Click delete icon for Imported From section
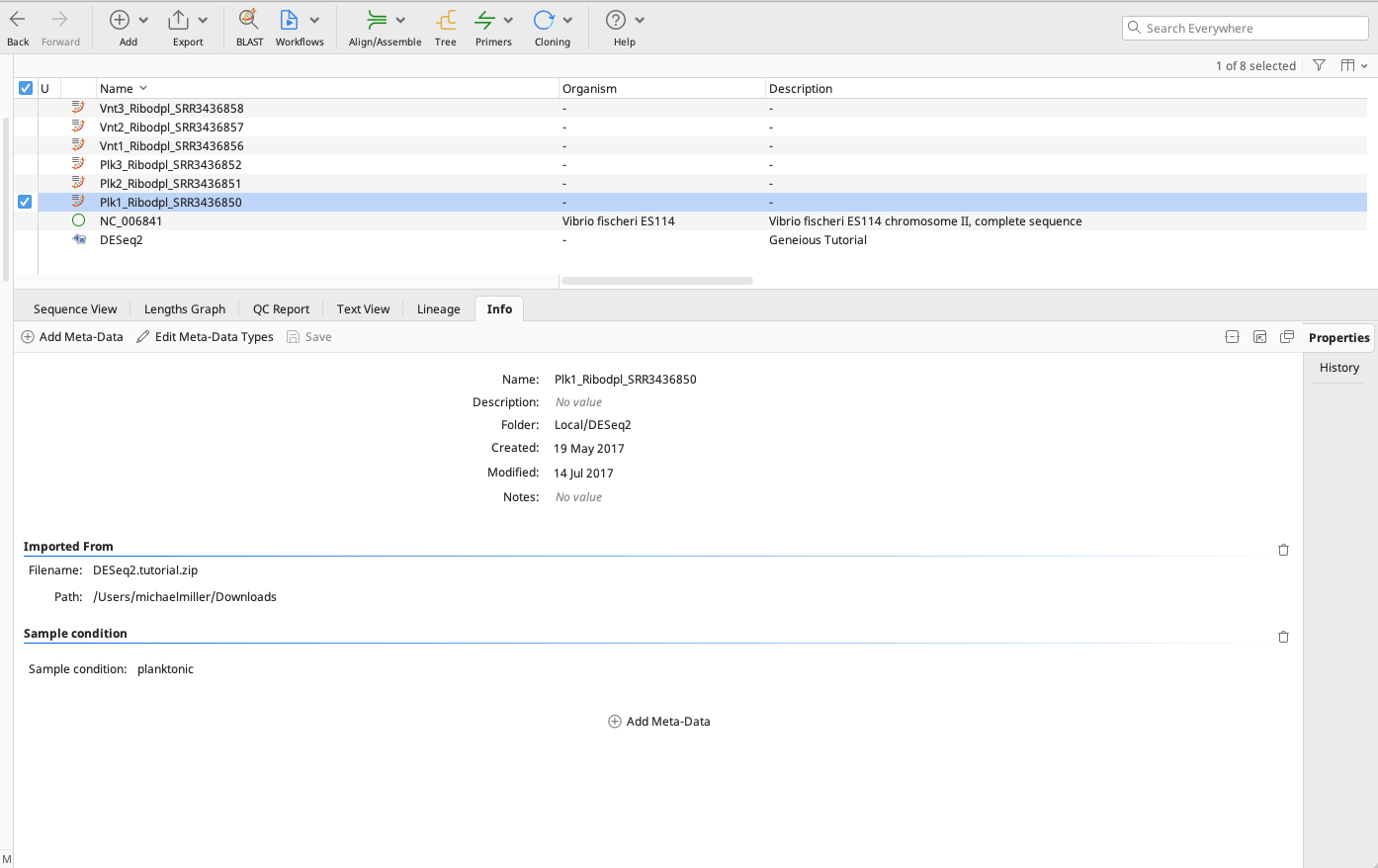1378x868 pixels. [x=1283, y=550]
